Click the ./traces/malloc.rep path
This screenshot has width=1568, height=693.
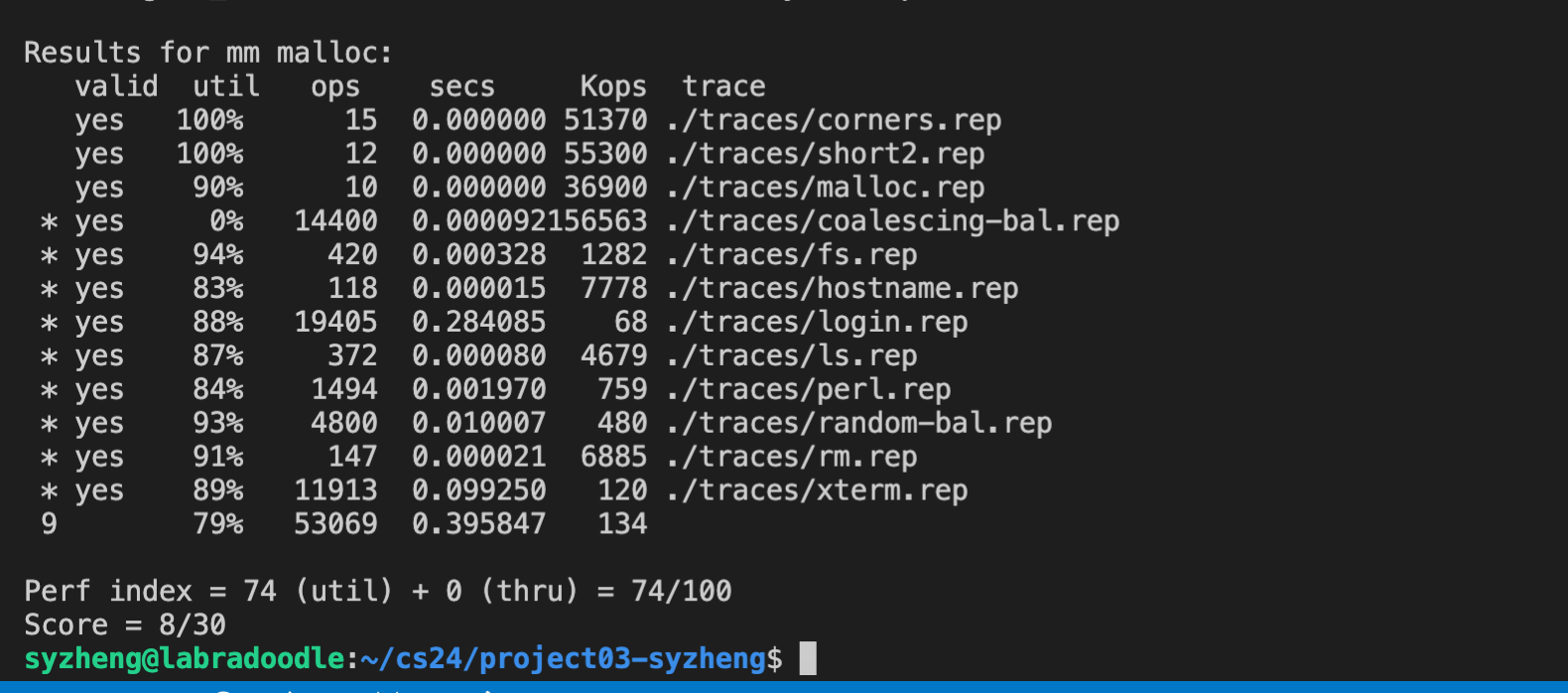click(x=826, y=188)
